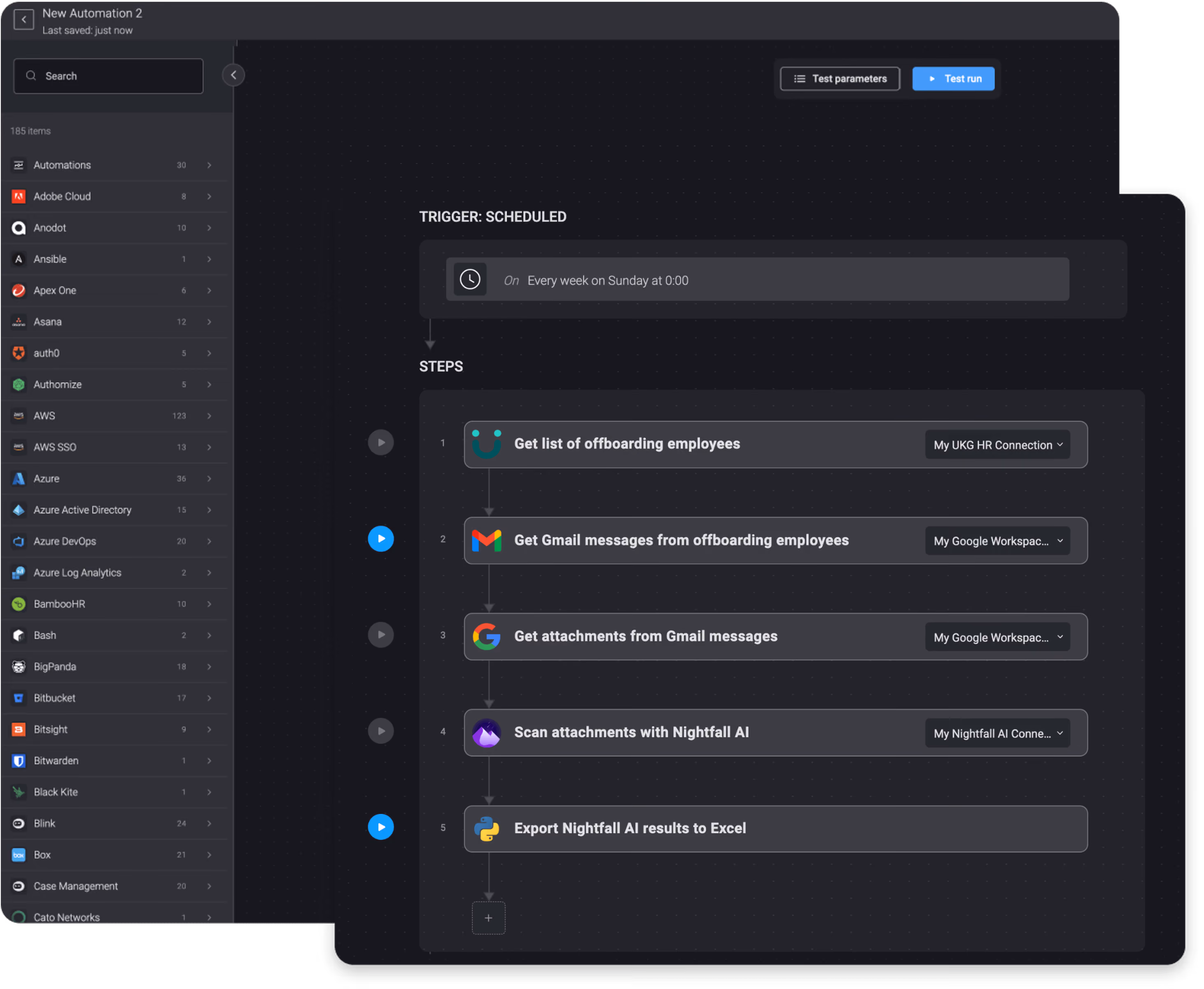Click the Ansible icon in the sidebar

[19, 259]
